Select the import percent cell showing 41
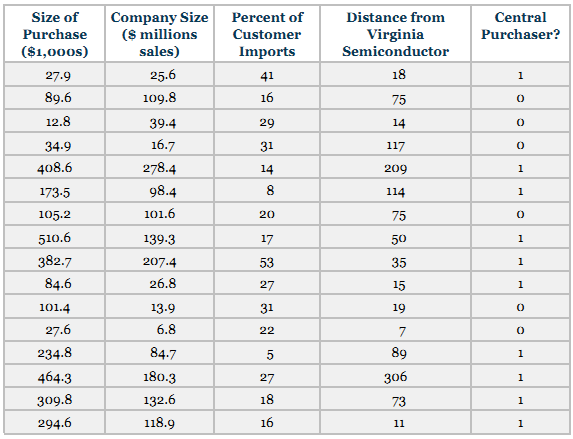Image resolution: width=573 pixels, height=439 pixels. (267, 75)
